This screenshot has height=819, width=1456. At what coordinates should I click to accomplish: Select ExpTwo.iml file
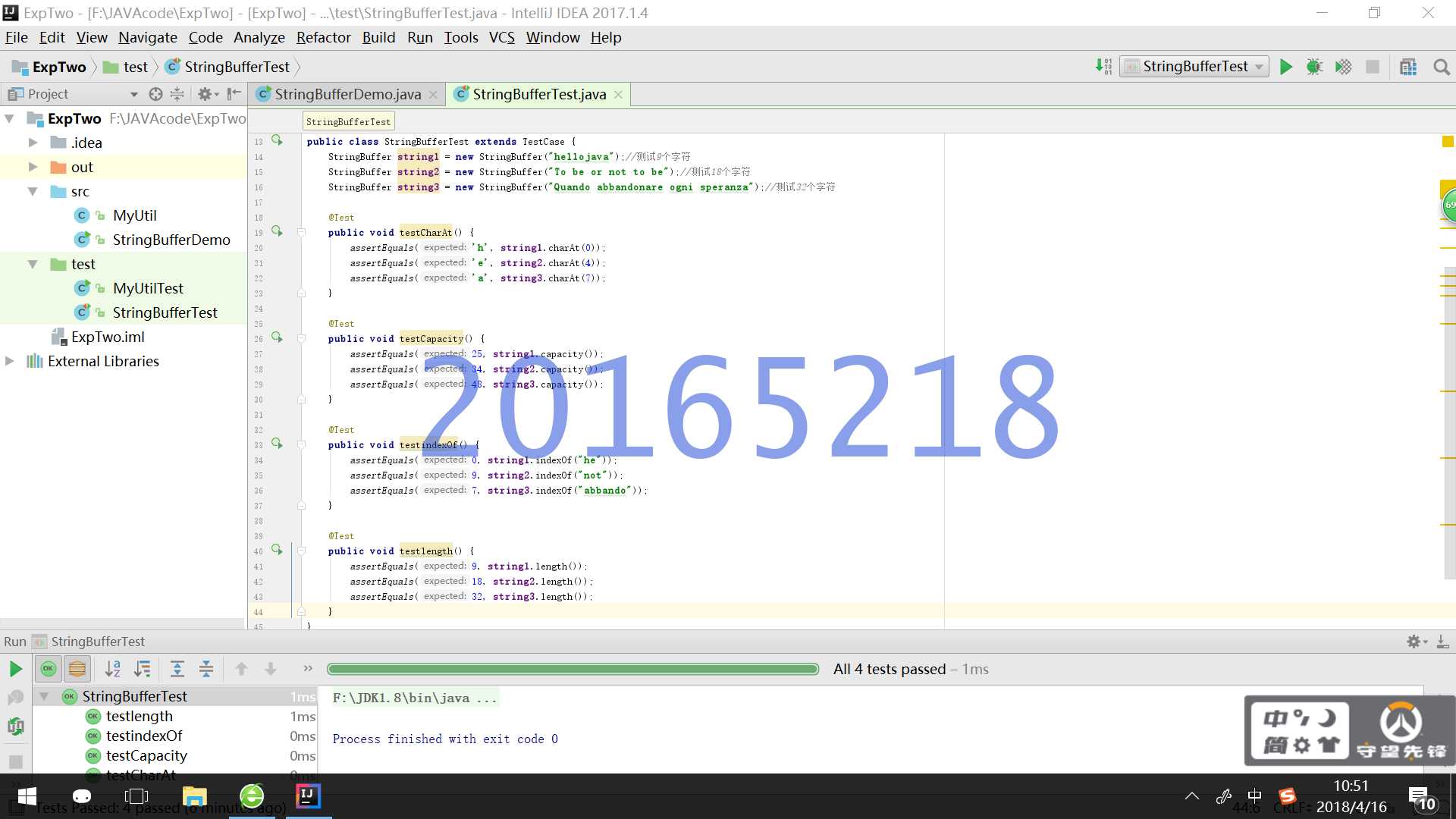point(107,337)
